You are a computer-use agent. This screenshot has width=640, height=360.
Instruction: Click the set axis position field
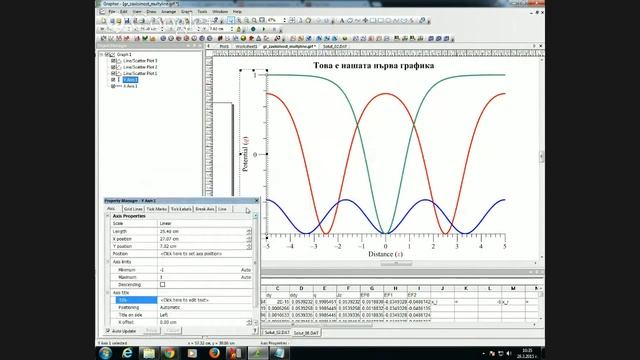(205, 253)
